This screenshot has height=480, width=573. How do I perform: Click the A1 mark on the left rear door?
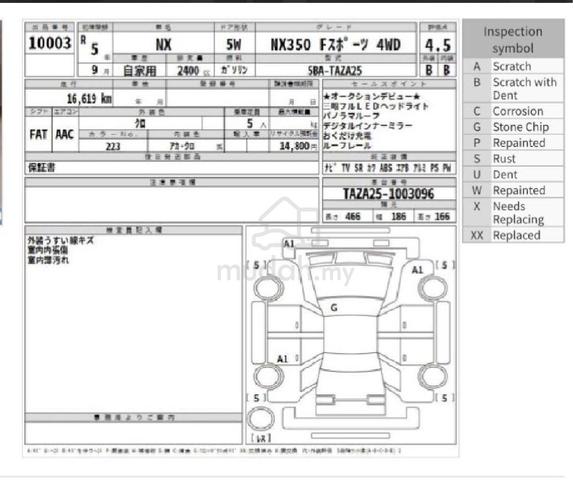tap(282, 359)
